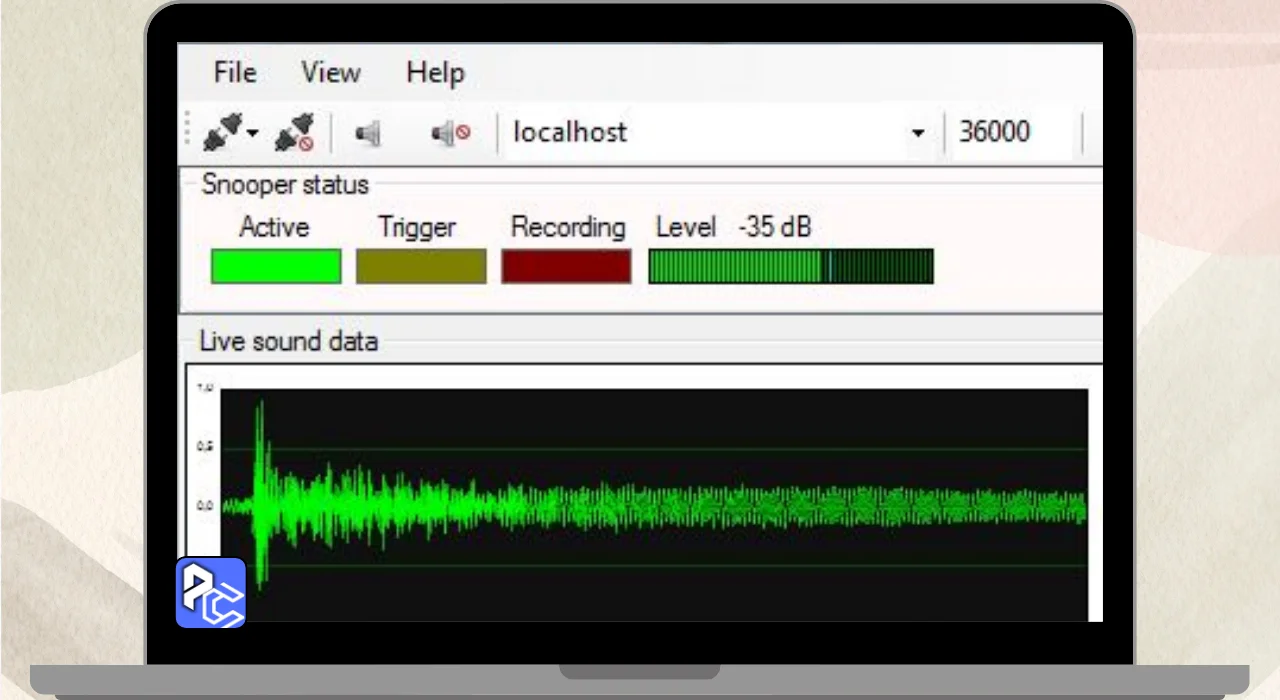Click the Level label text

[x=686, y=227]
